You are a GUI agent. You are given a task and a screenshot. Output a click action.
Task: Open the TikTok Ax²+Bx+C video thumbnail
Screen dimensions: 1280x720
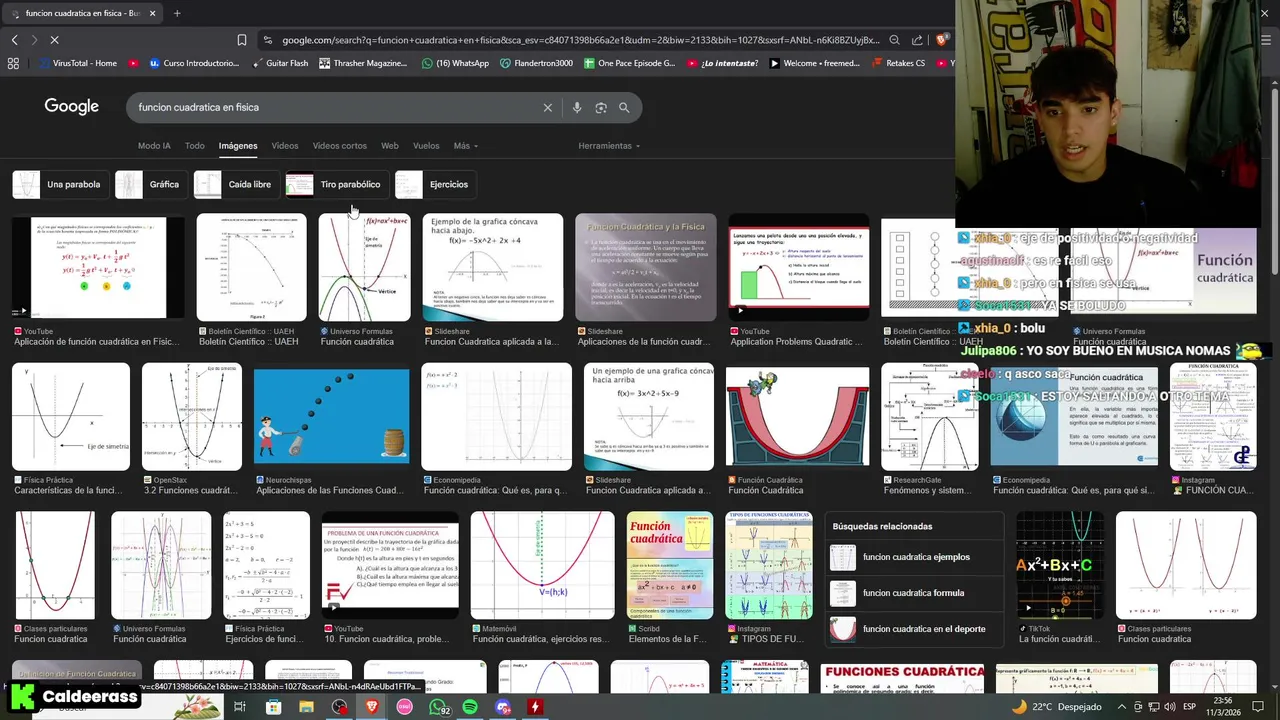click(x=1060, y=565)
